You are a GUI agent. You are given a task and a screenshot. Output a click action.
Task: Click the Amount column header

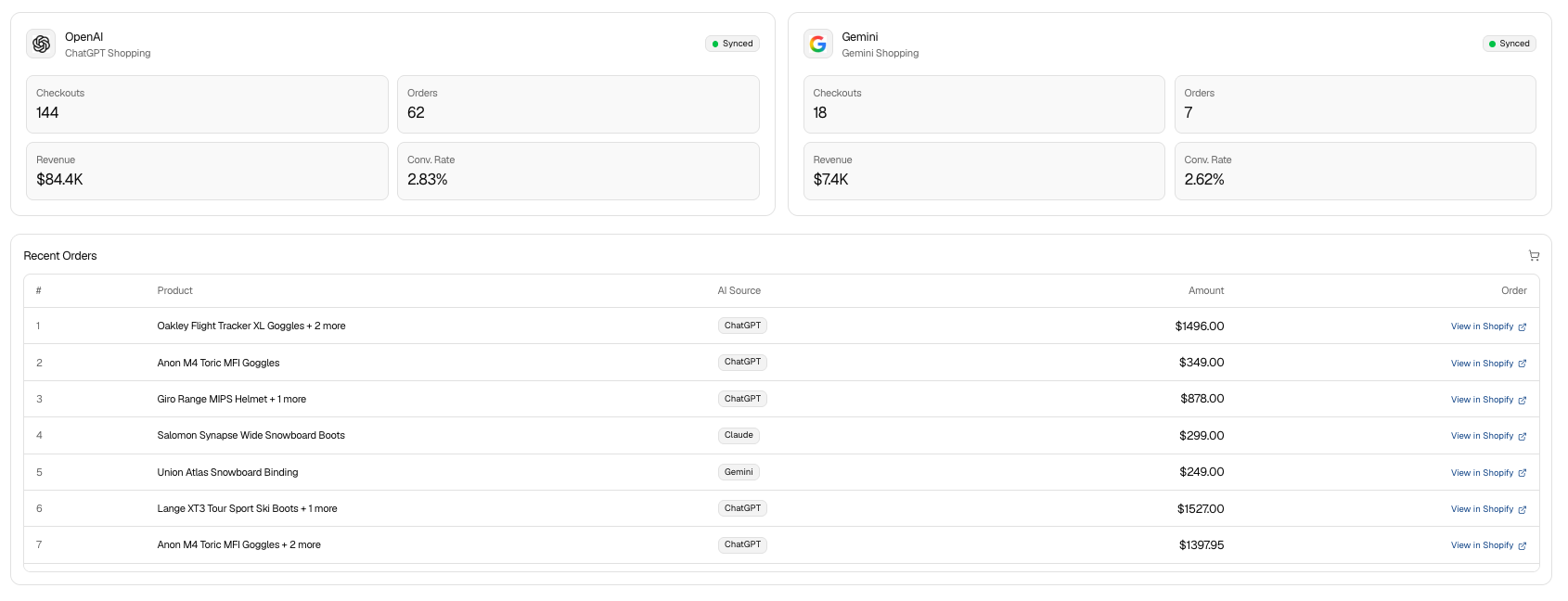coord(1206,290)
